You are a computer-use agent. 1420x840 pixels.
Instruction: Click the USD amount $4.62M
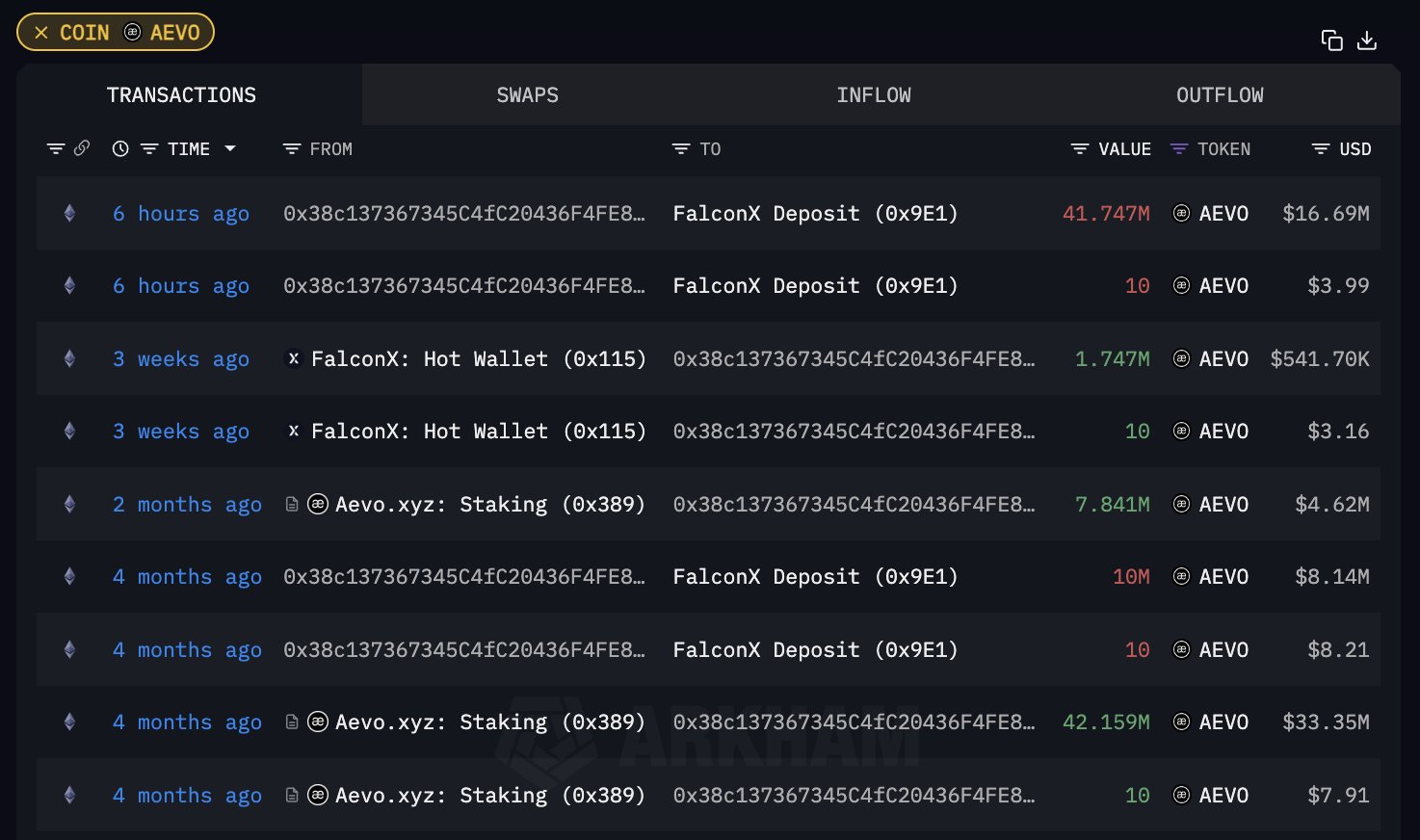click(x=1332, y=504)
